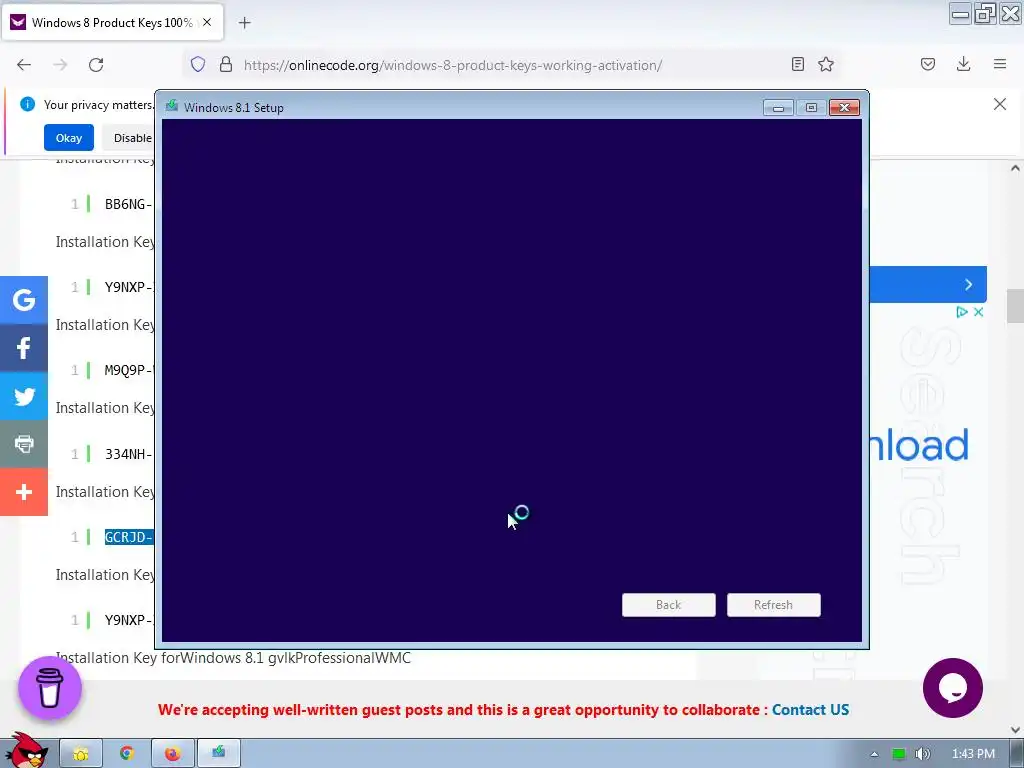
Task: Toggle reader view icon in address bar
Action: [x=797, y=64]
